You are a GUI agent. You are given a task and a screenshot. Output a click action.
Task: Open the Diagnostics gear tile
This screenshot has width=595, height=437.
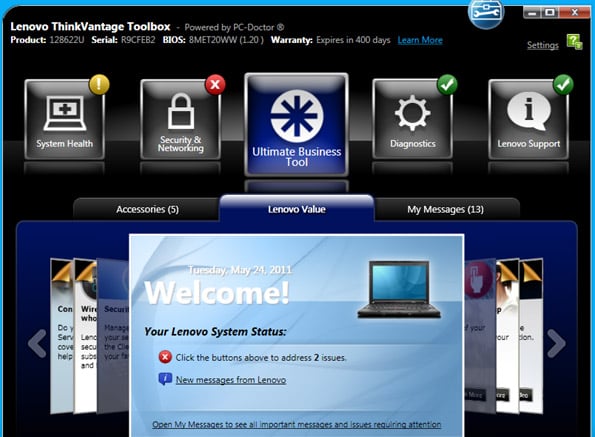pos(412,119)
